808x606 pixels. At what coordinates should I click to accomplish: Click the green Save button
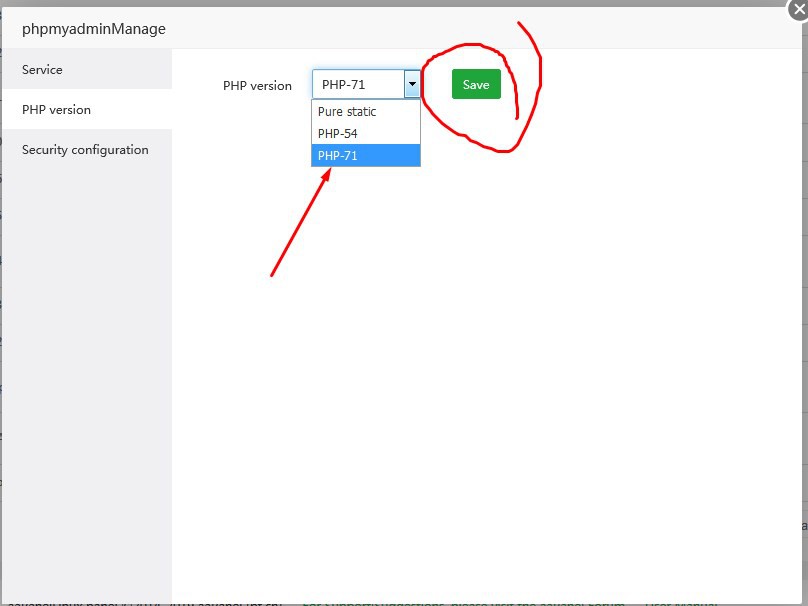coord(476,84)
